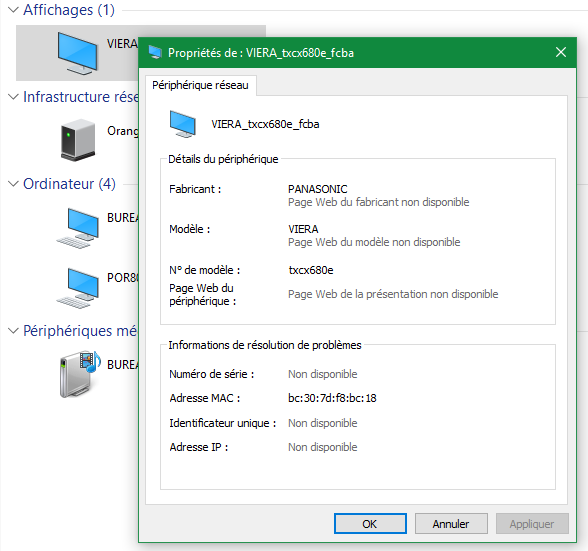Click the Annuler button

click(451, 524)
